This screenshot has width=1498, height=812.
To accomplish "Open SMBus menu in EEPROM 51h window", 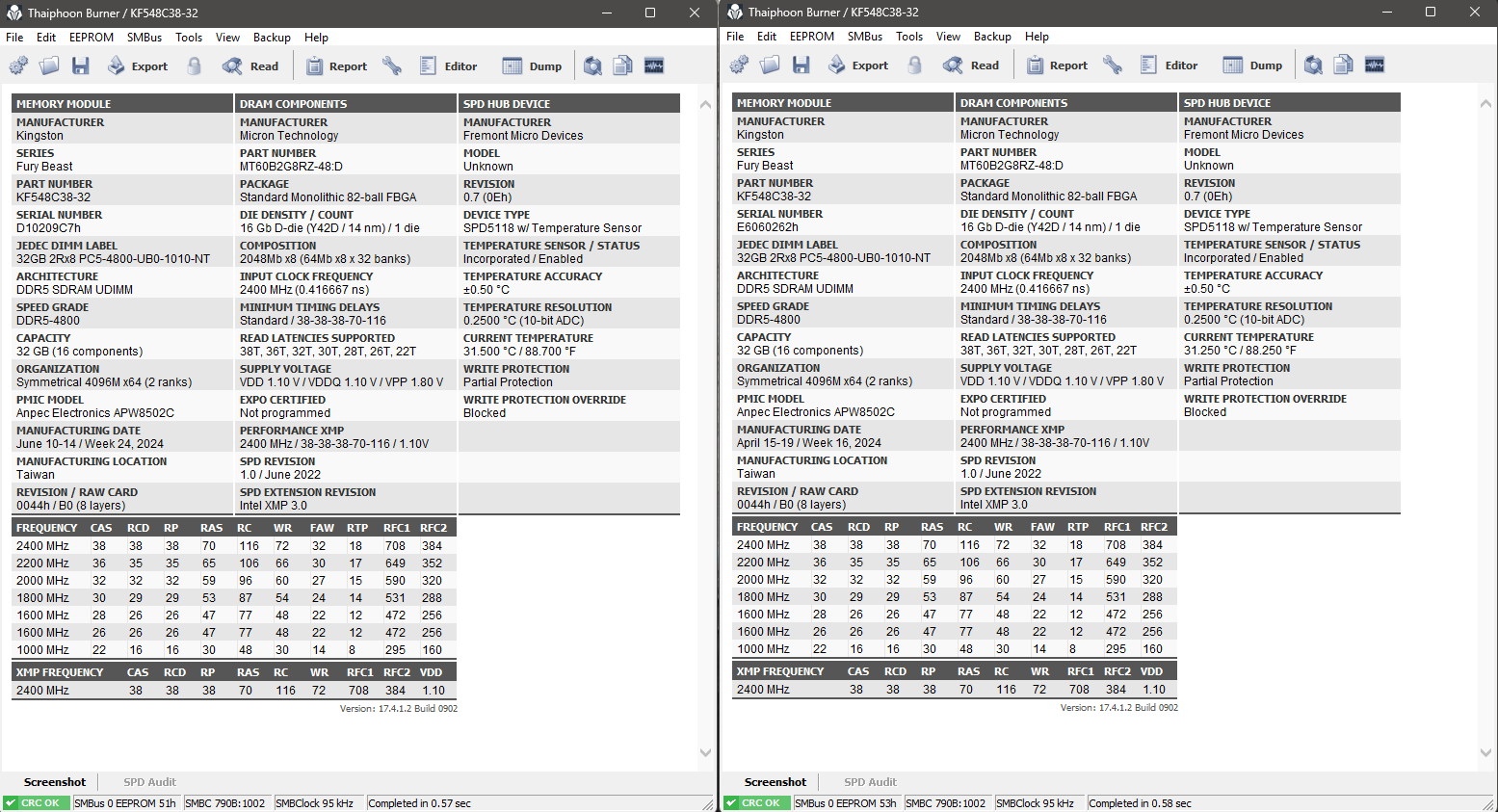I will (x=145, y=38).
